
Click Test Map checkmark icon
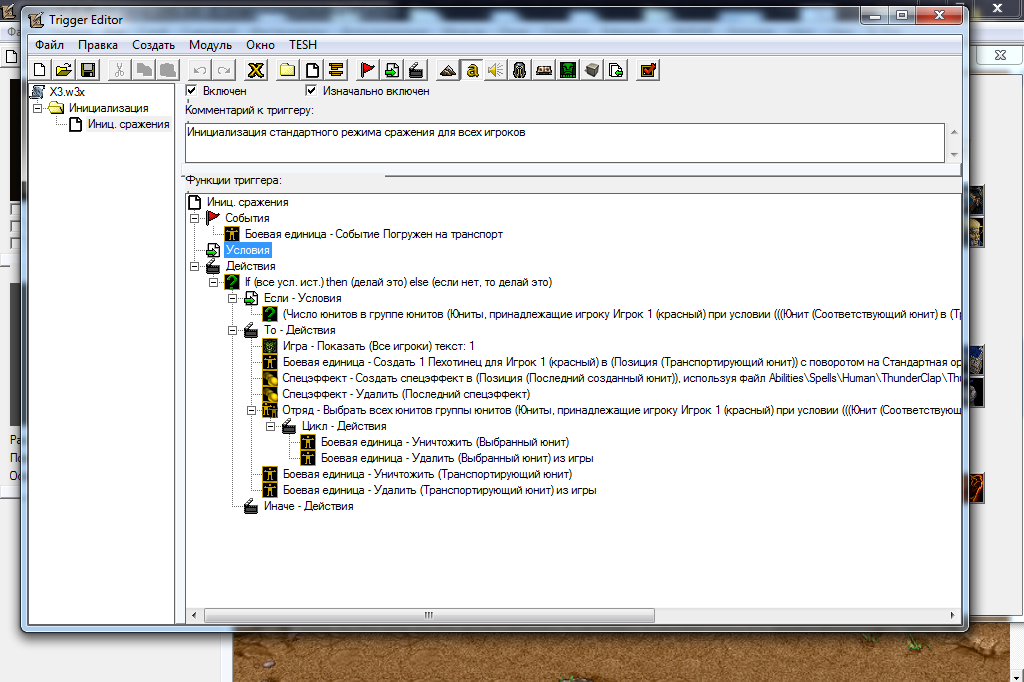[648, 70]
